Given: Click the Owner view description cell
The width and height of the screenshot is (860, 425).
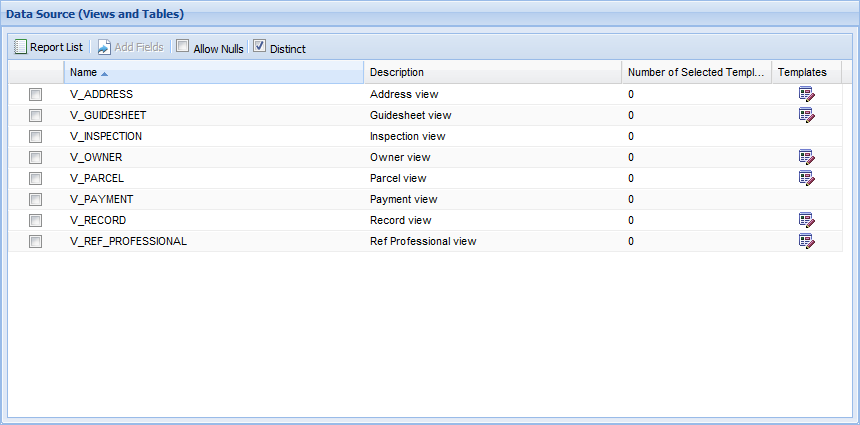Looking at the screenshot, I should pyautogui.click(x=400, y=157).
